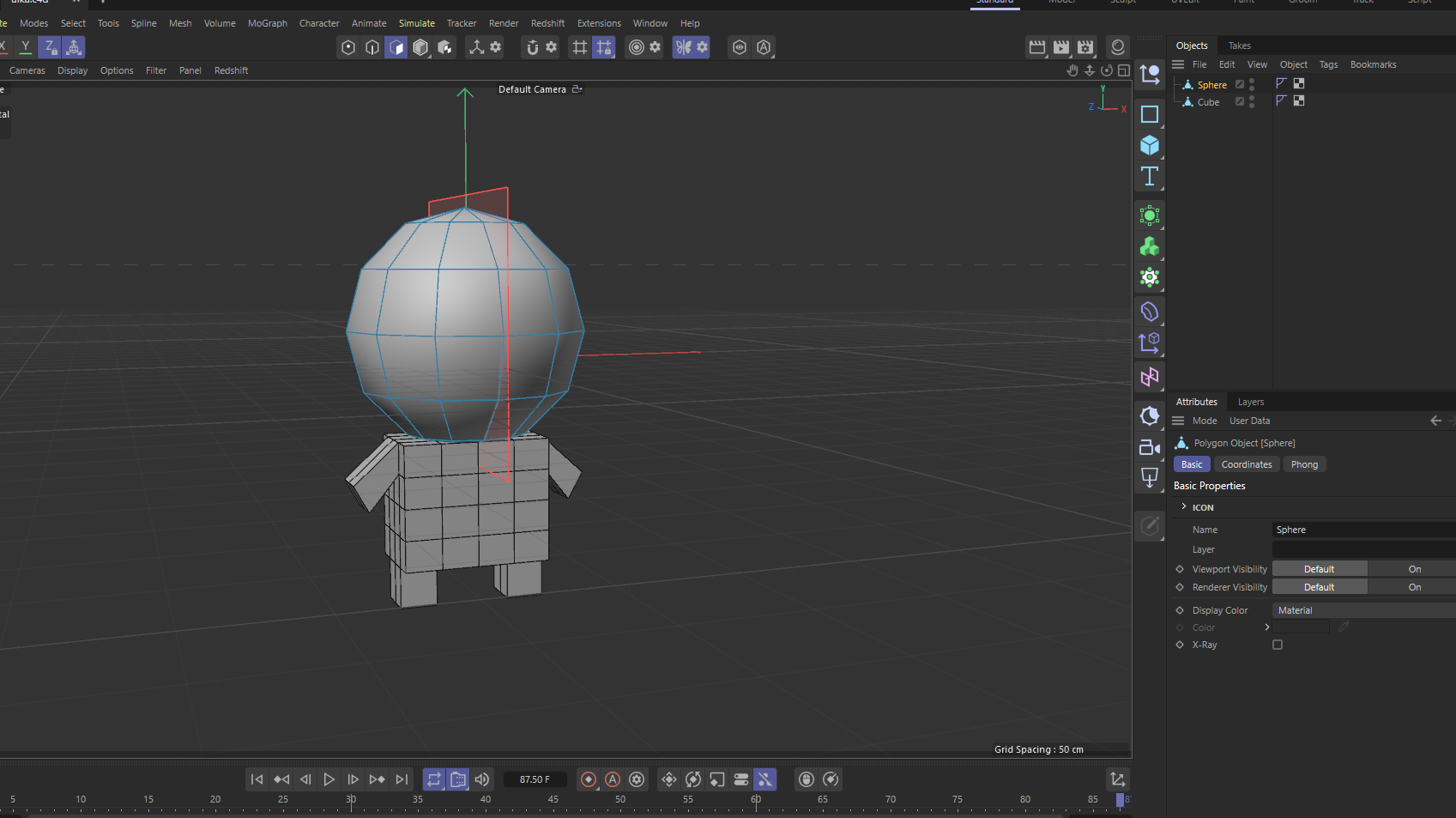
Task: Toggle the Autokeying button
Action: [613, 779]
